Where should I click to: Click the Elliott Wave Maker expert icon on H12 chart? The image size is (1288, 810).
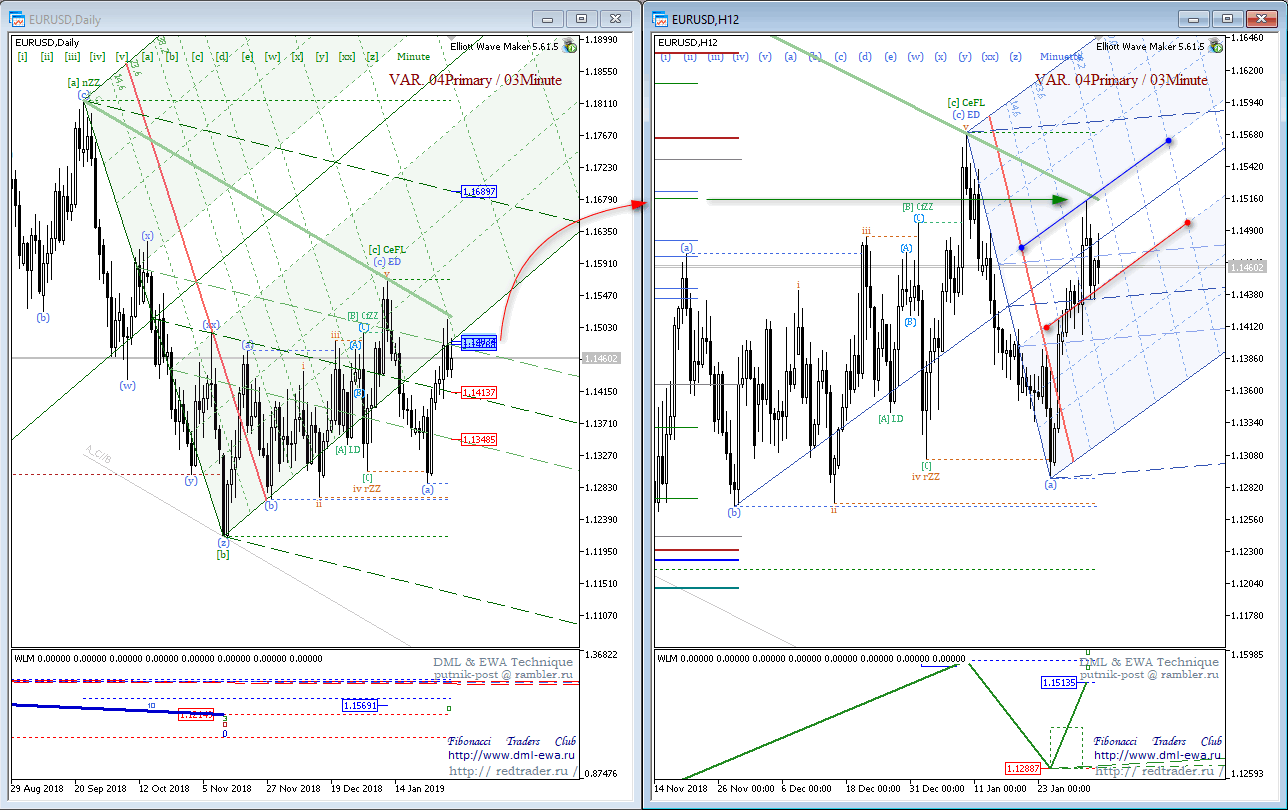(x=1217, y=46)
